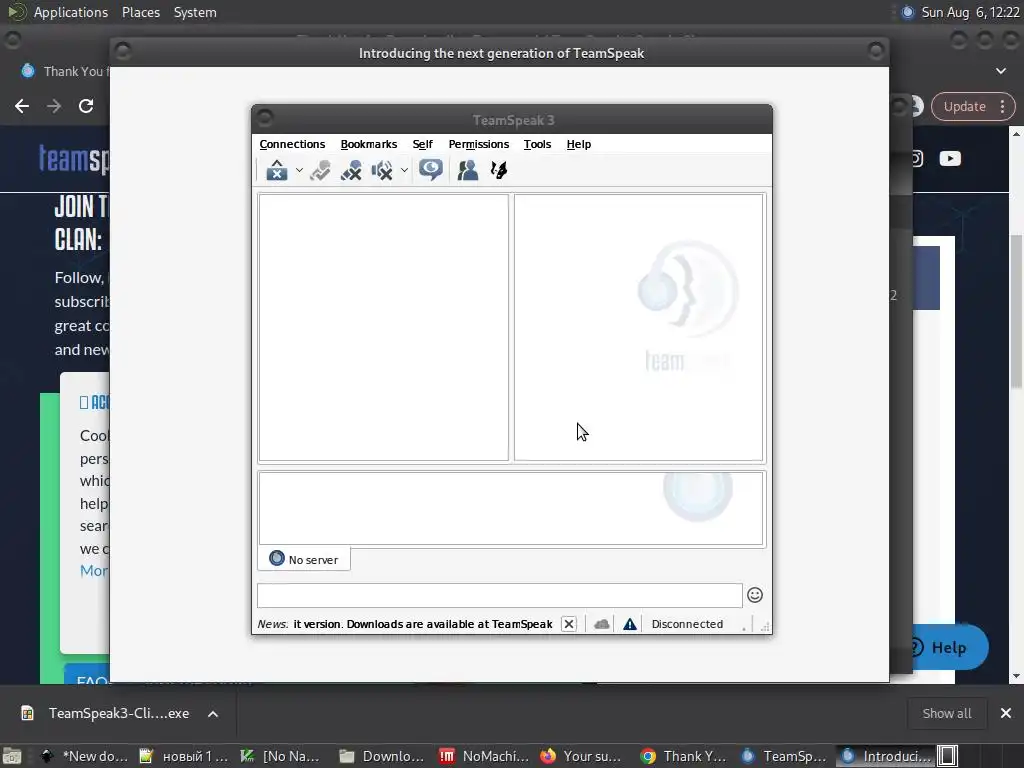Expand the arrow next to Mute Speakers
Image resolution: width=1024 pixels, height=768 pixels.
coord(404,170)
